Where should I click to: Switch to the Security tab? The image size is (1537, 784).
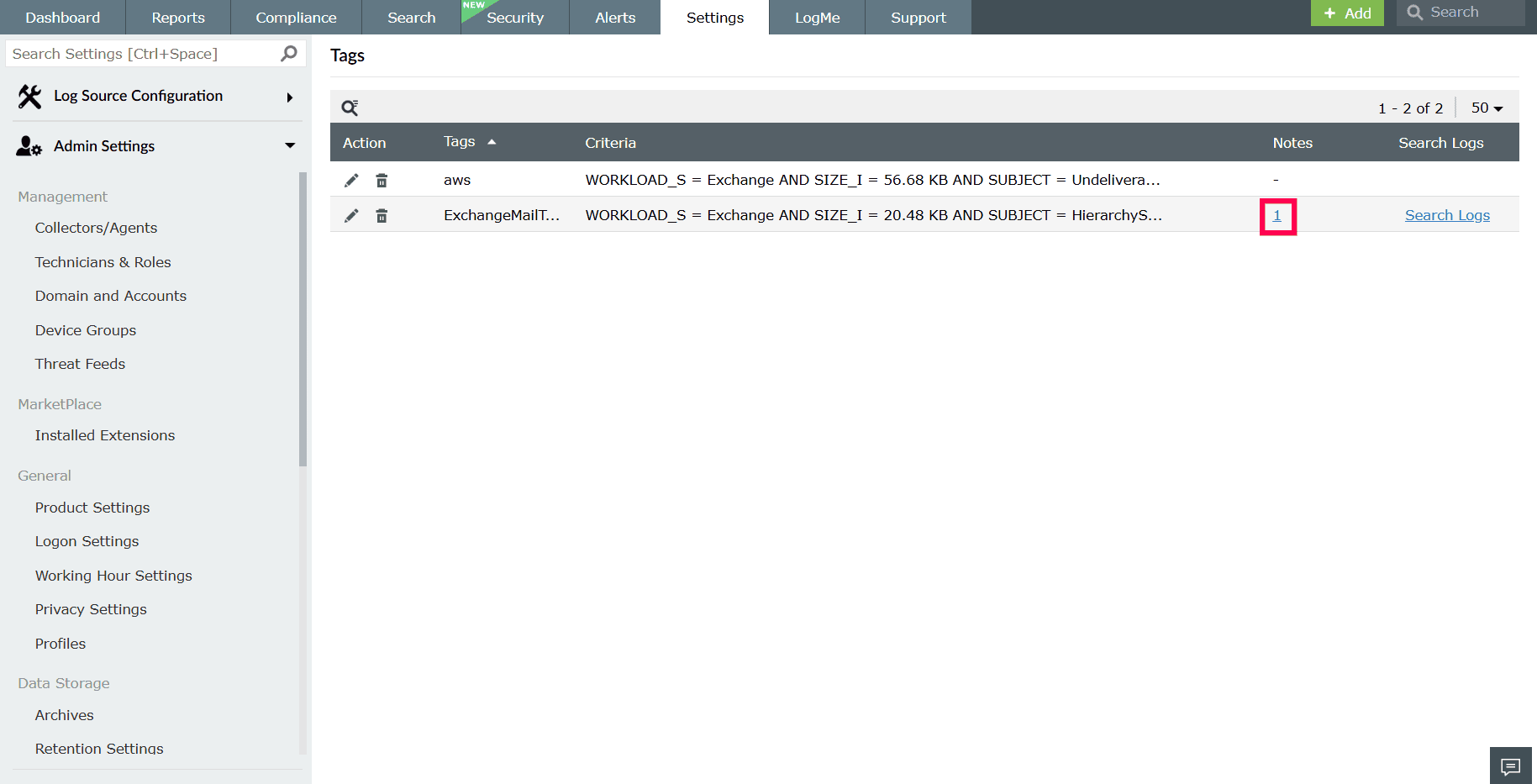point(515,18)
